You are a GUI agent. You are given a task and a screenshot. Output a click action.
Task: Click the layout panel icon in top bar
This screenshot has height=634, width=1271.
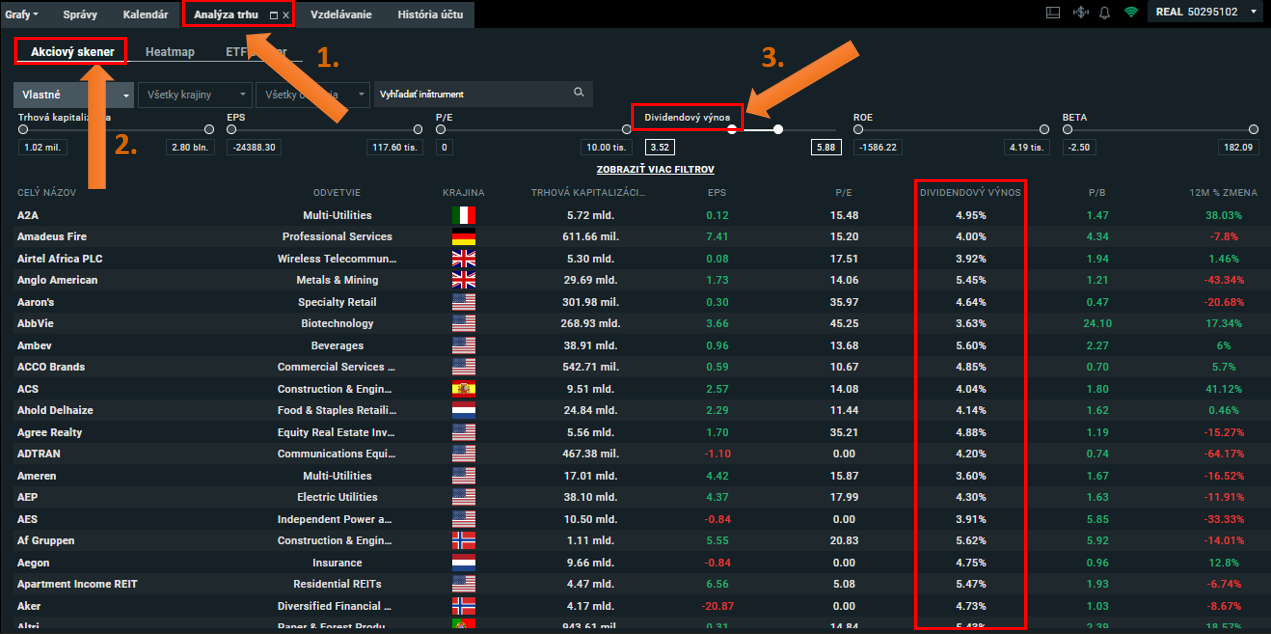coord(1052,13)
